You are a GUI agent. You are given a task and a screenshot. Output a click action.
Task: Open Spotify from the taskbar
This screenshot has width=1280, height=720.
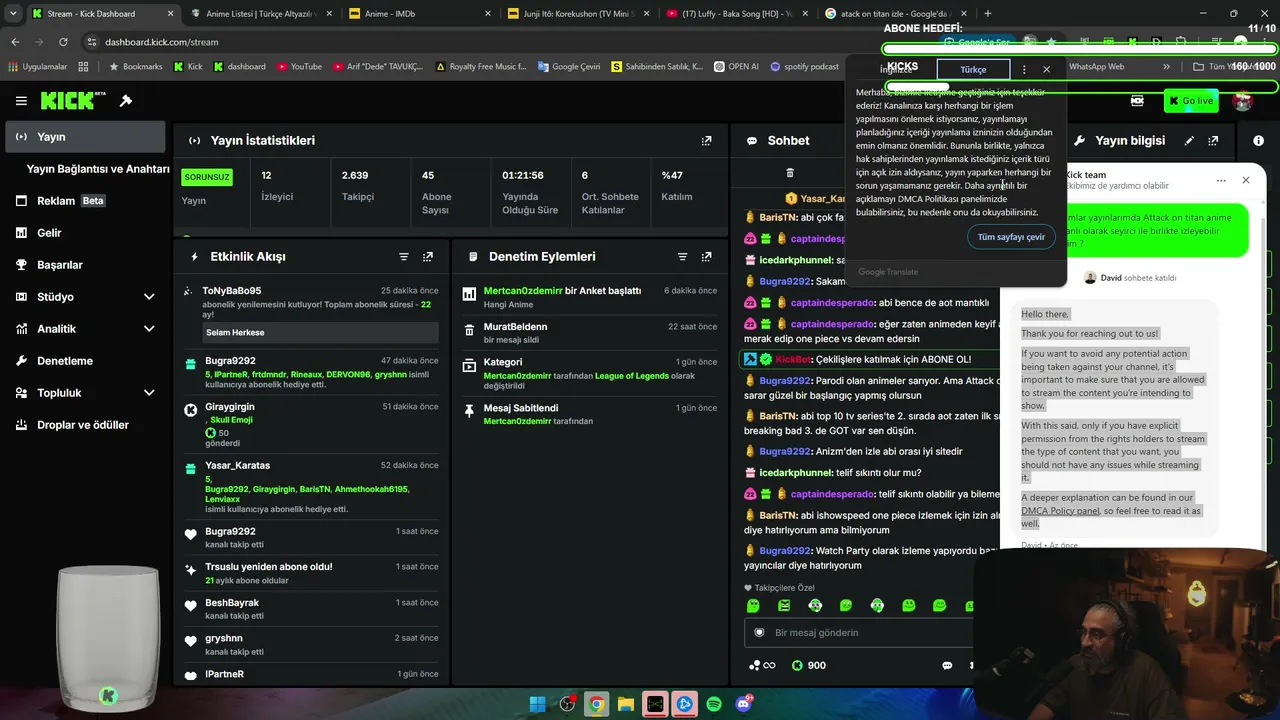pyautogui.click(x=714, y=704)
